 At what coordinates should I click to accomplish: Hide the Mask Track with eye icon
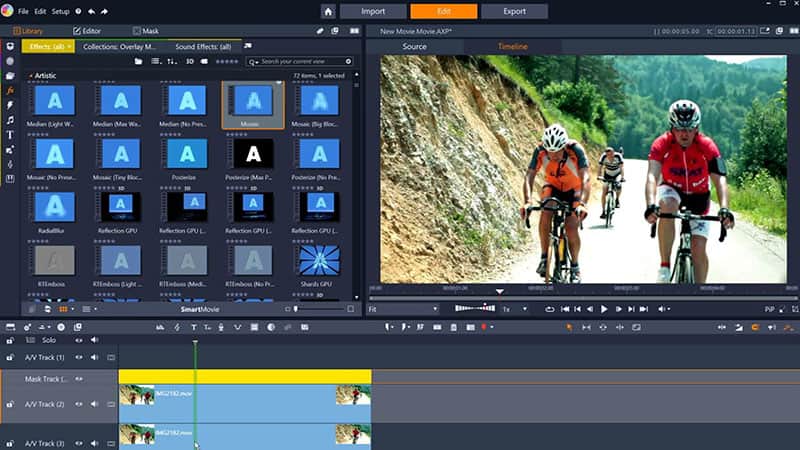80,379
